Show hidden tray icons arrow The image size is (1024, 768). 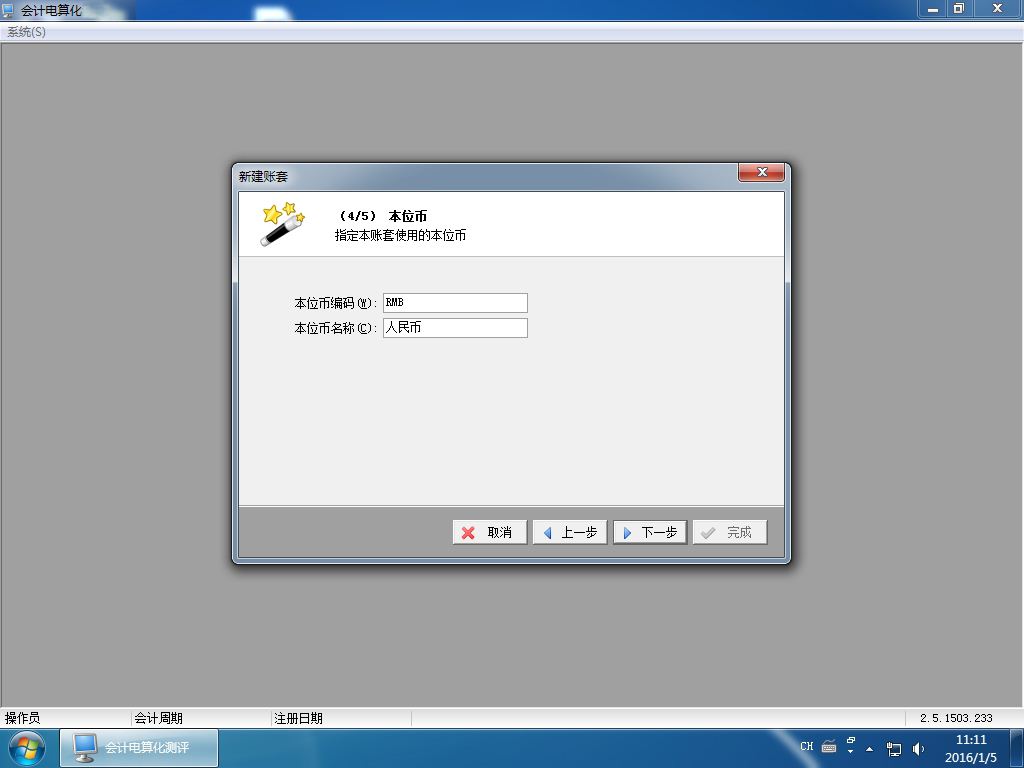click(x=869, y=748)
